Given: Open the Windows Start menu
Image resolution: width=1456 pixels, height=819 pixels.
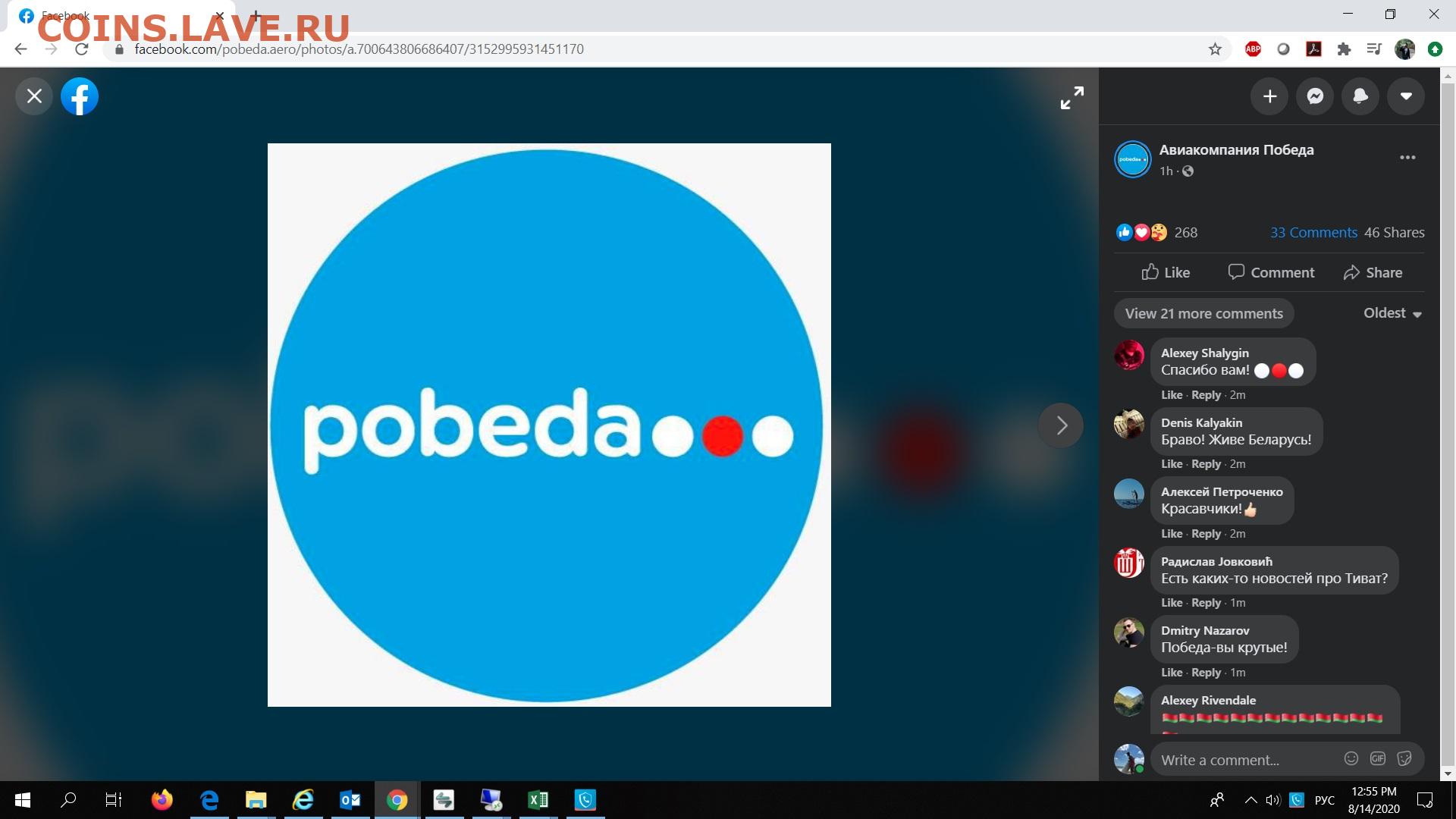Looking at the screenshot, I should tap(23, 800).
